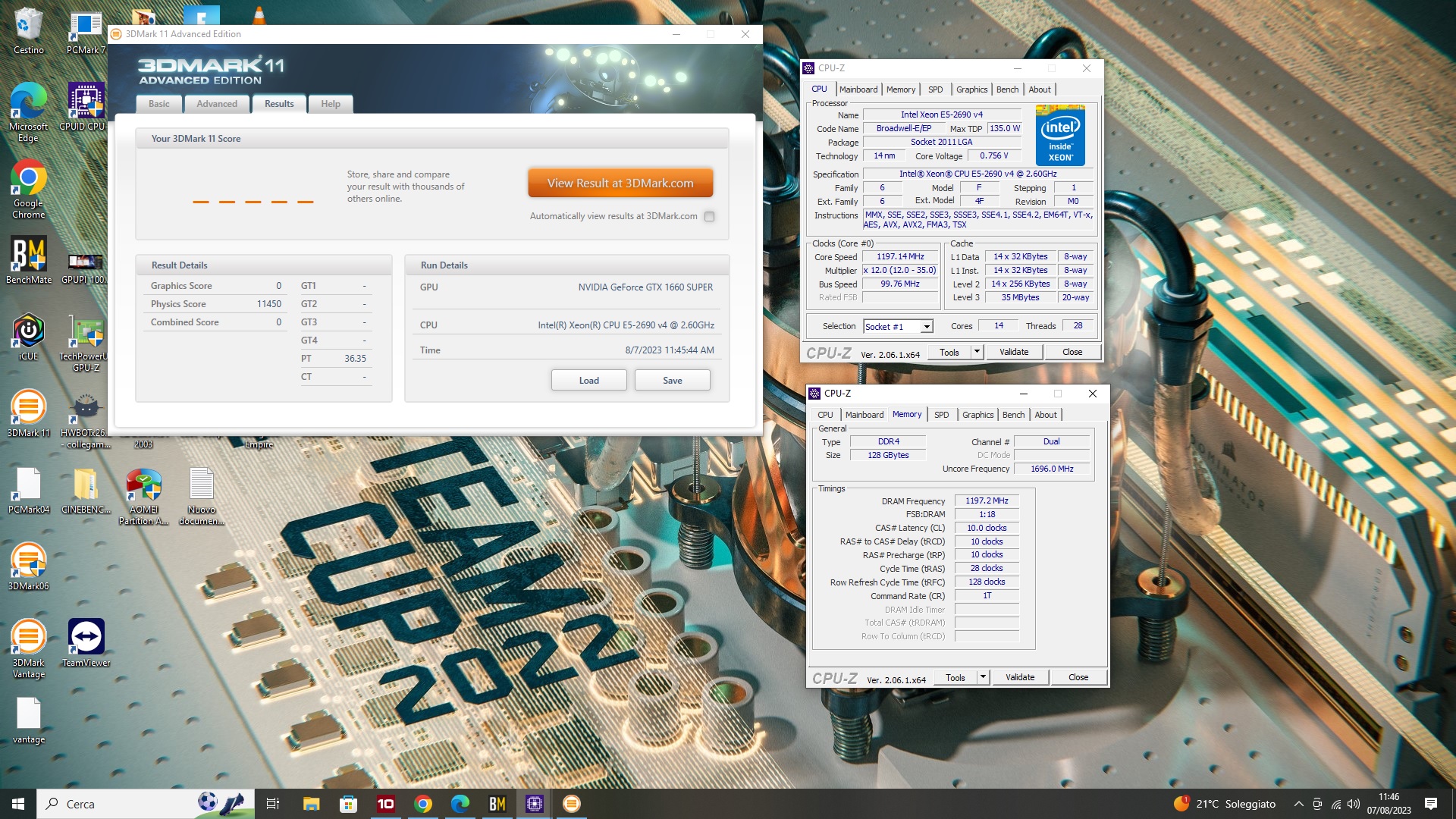This screenshot has height=819, width=1456.
Task: Open the PCMark 7 desktop shortcut
Action: click(x=86, y=32)
